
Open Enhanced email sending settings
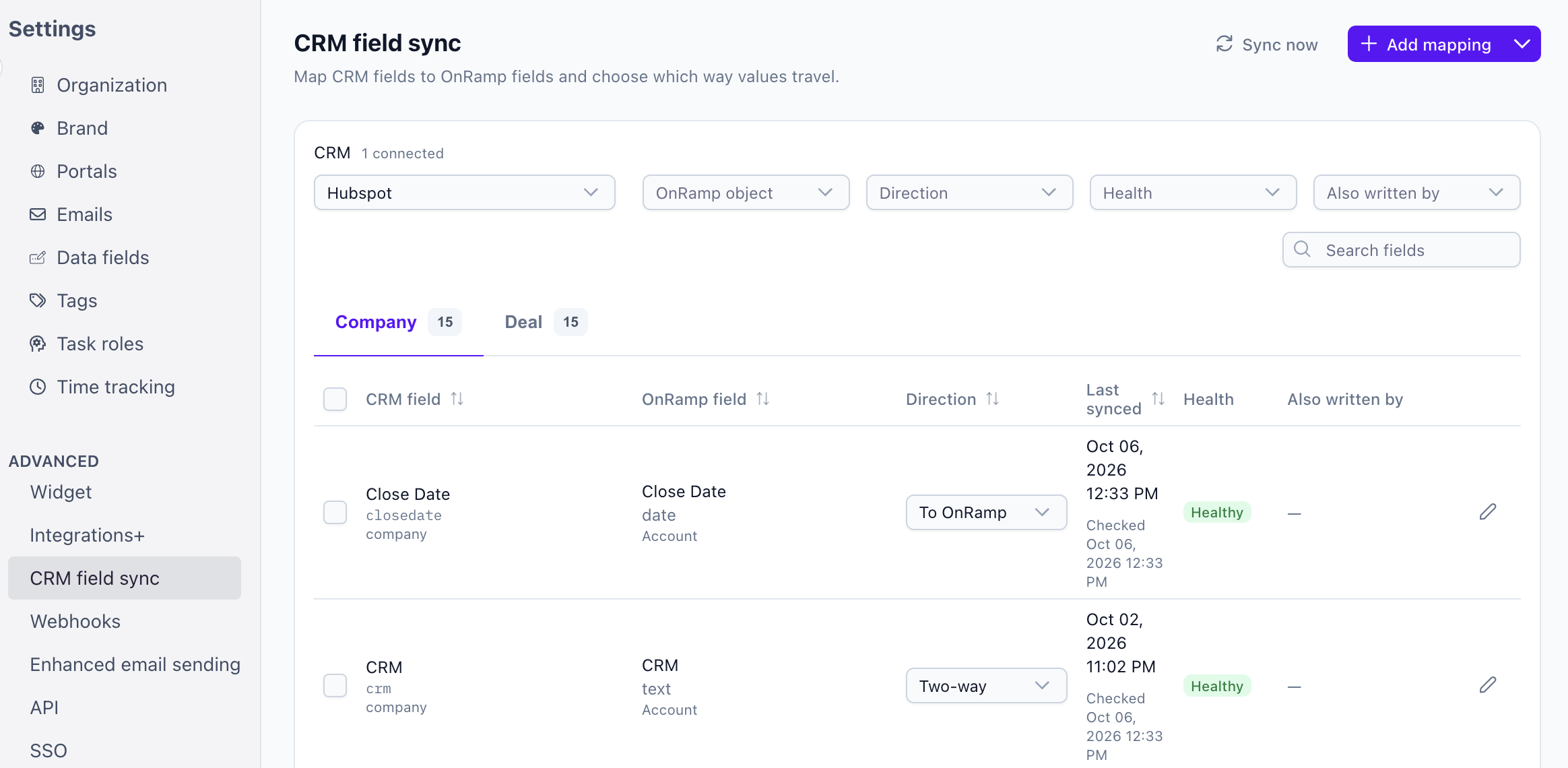click(x=135, y=664)
